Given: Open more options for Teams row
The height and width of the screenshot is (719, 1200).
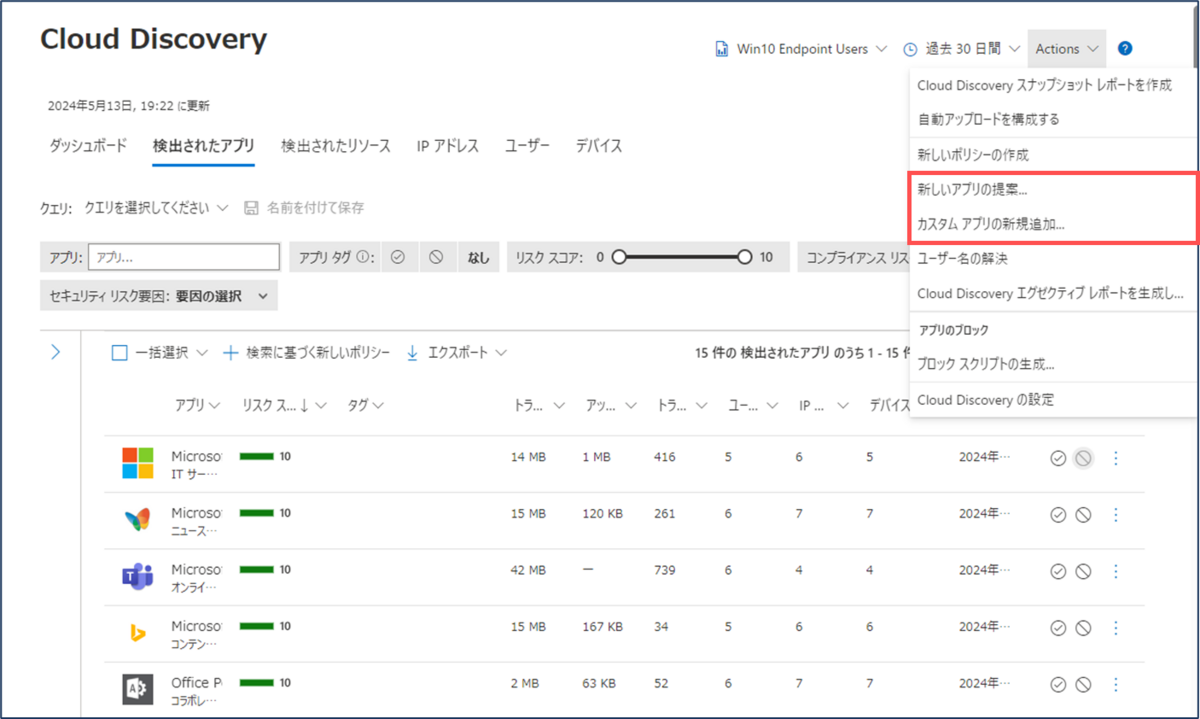Looking at the screenshot, I should 1116,571.
